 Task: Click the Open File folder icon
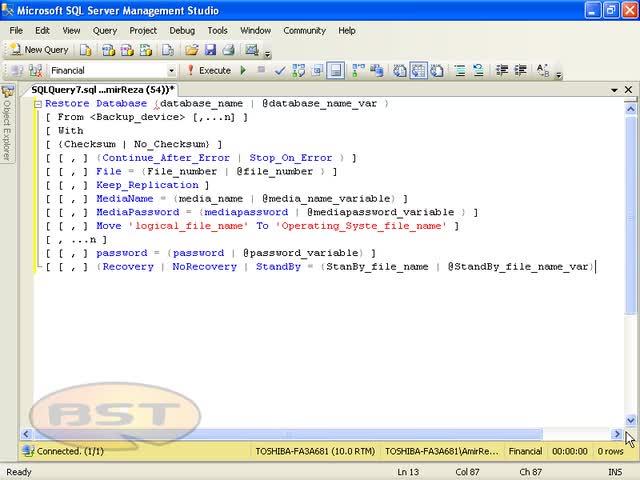point(191,50)
